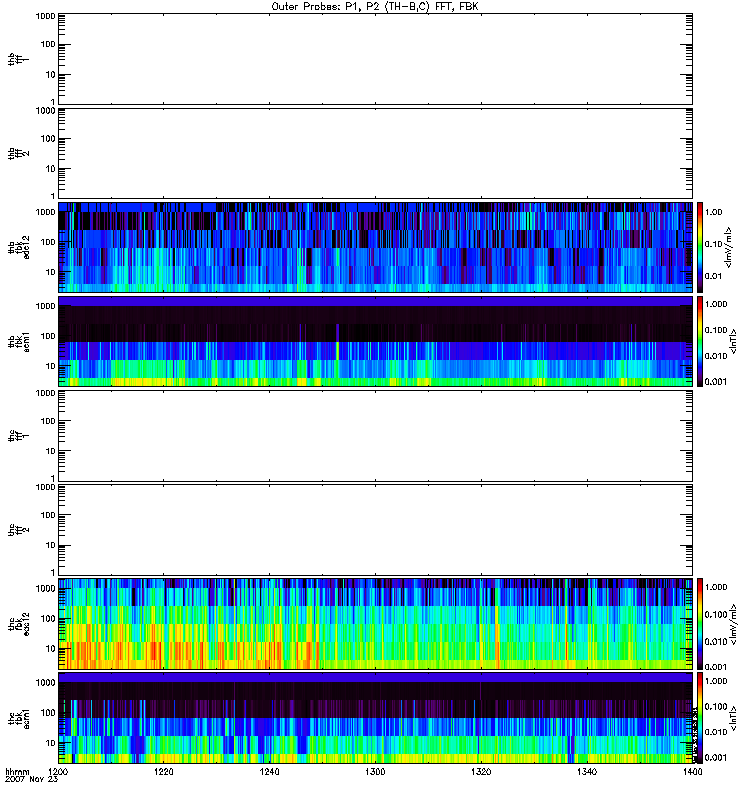Viewport: 750px width, 800px height.
Task: Click inside the thc fbk edc12 spectrogram
Action: [x=375, y=622]
